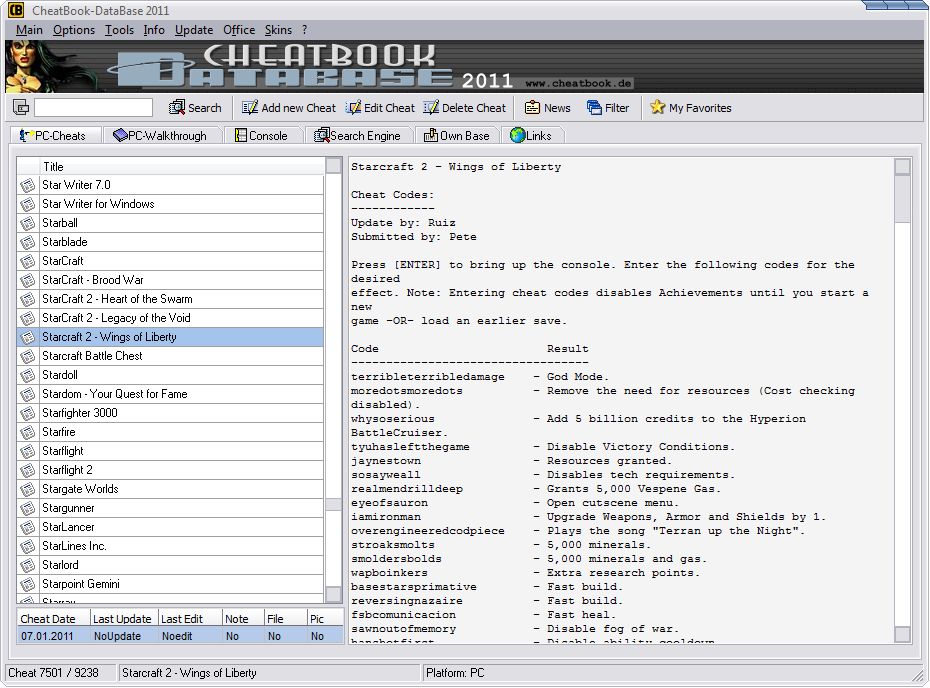The image size is (930, 688).
Task: Click row icon beside Starcraft 2 - Wings of Liberty
Action: tap(27, 337)
